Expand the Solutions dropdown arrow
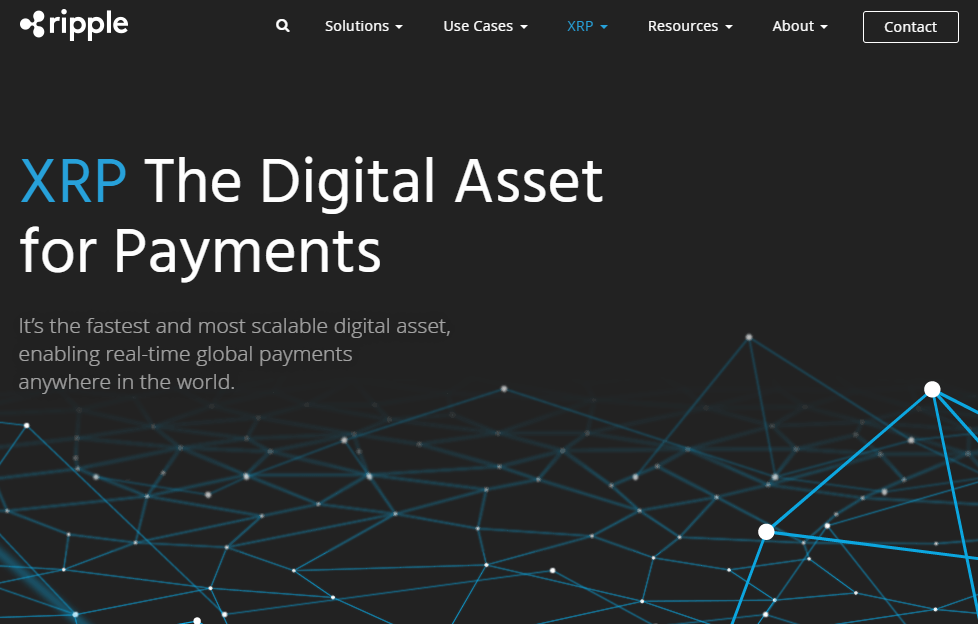The width and height of the screenshot is (978, 624). [399, 27]
